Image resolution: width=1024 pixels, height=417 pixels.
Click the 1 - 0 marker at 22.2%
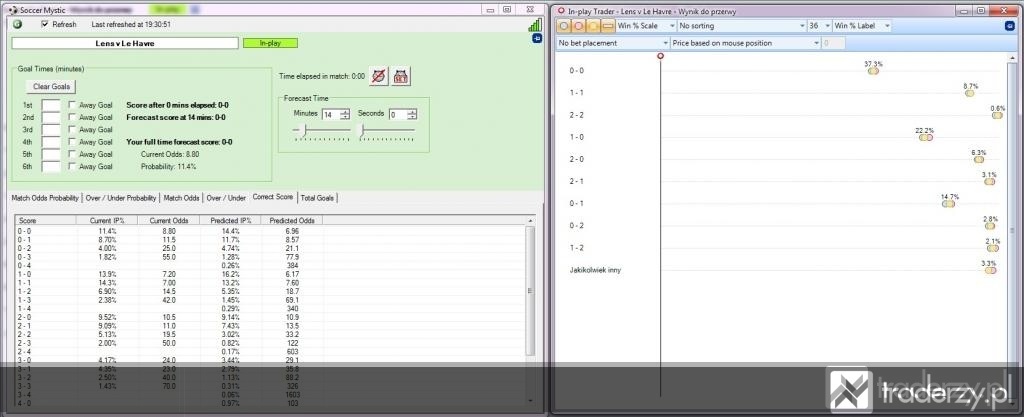click(x=926, y=138)
